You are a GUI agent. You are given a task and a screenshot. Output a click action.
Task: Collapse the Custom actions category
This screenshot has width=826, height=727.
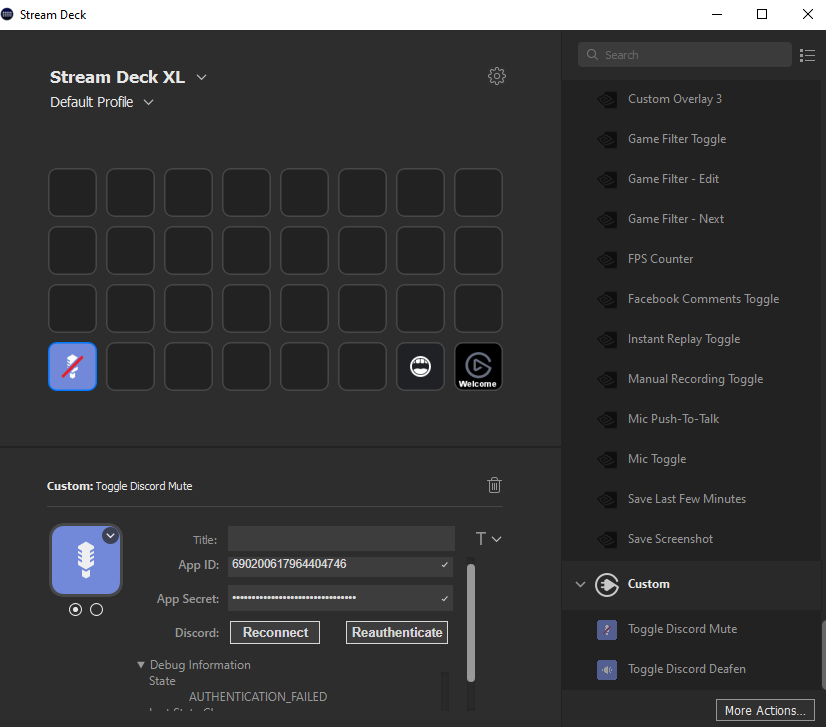(x=580, y=584)
